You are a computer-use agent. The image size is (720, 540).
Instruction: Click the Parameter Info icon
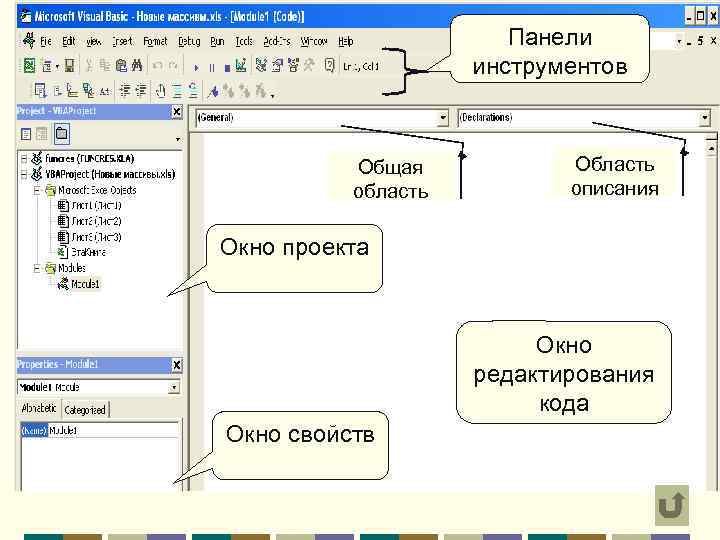pos(88,91)
